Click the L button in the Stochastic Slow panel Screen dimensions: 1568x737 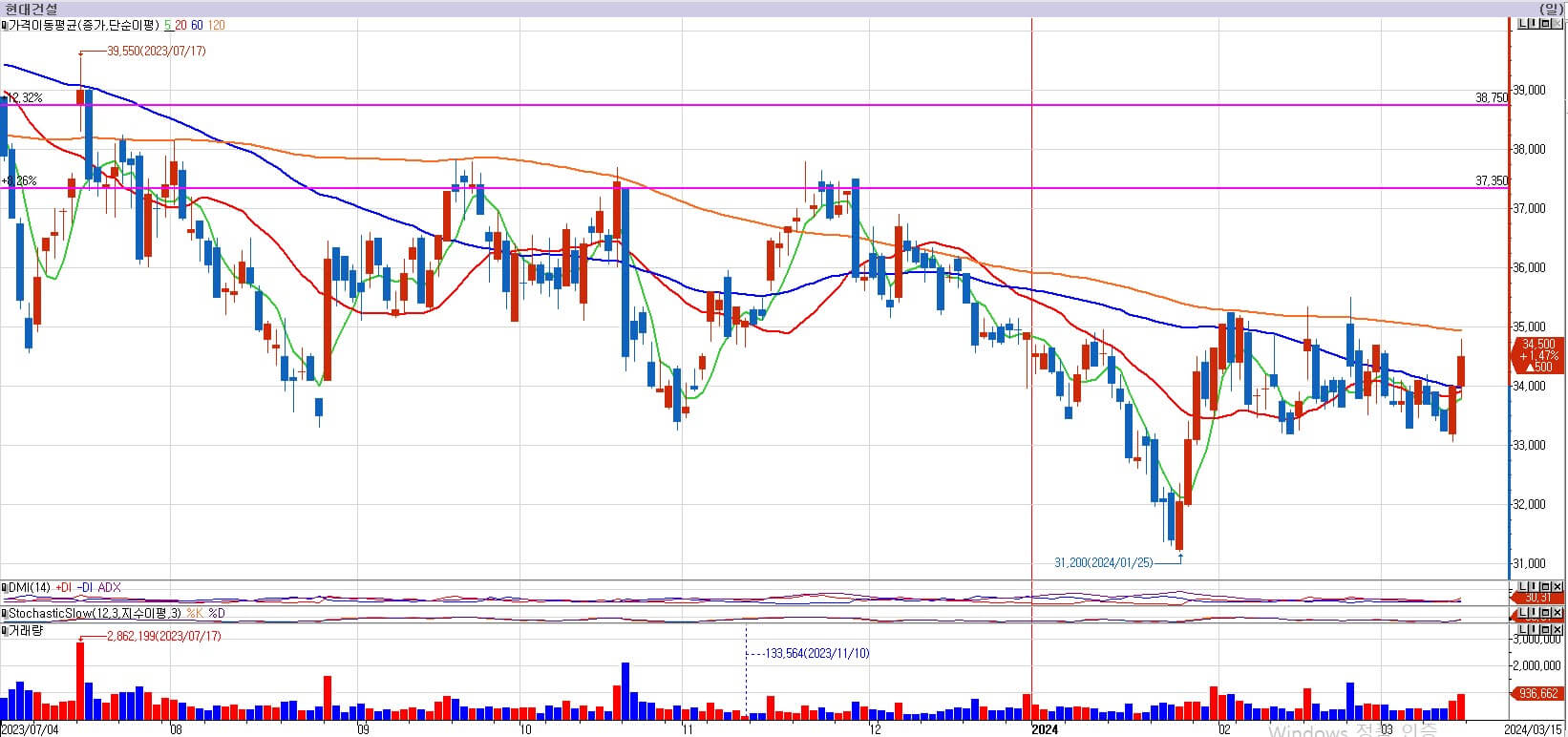(1523, 612)
